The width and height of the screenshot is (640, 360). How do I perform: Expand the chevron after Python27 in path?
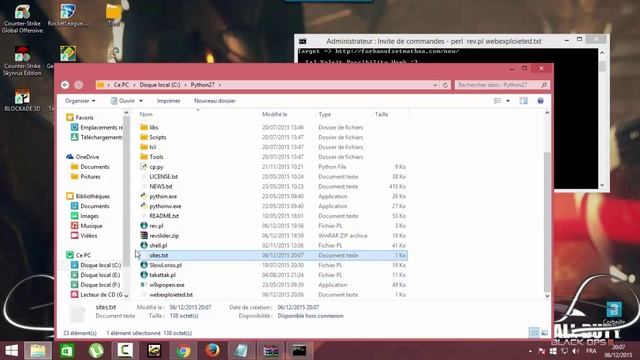220,85
